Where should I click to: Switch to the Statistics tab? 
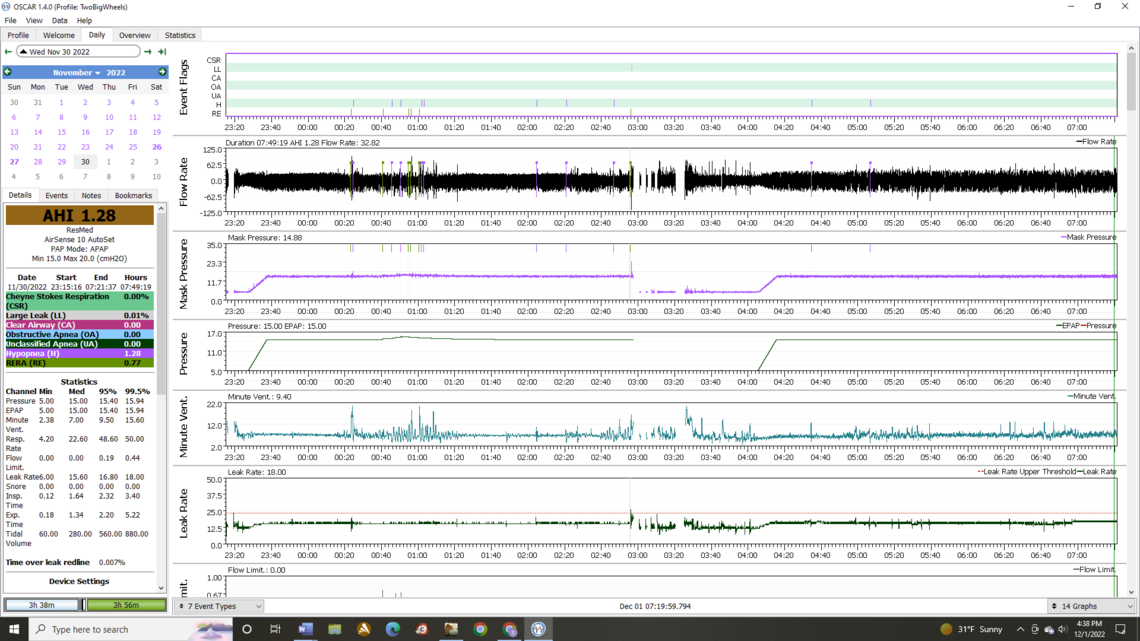point(180,35)
